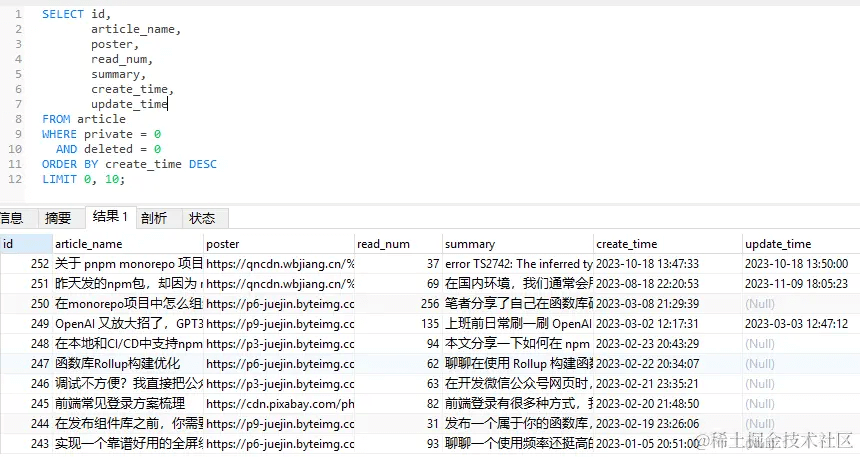
Task: Select create_time cell 2023-10-18 13:47:33
Action: point(667,264)
